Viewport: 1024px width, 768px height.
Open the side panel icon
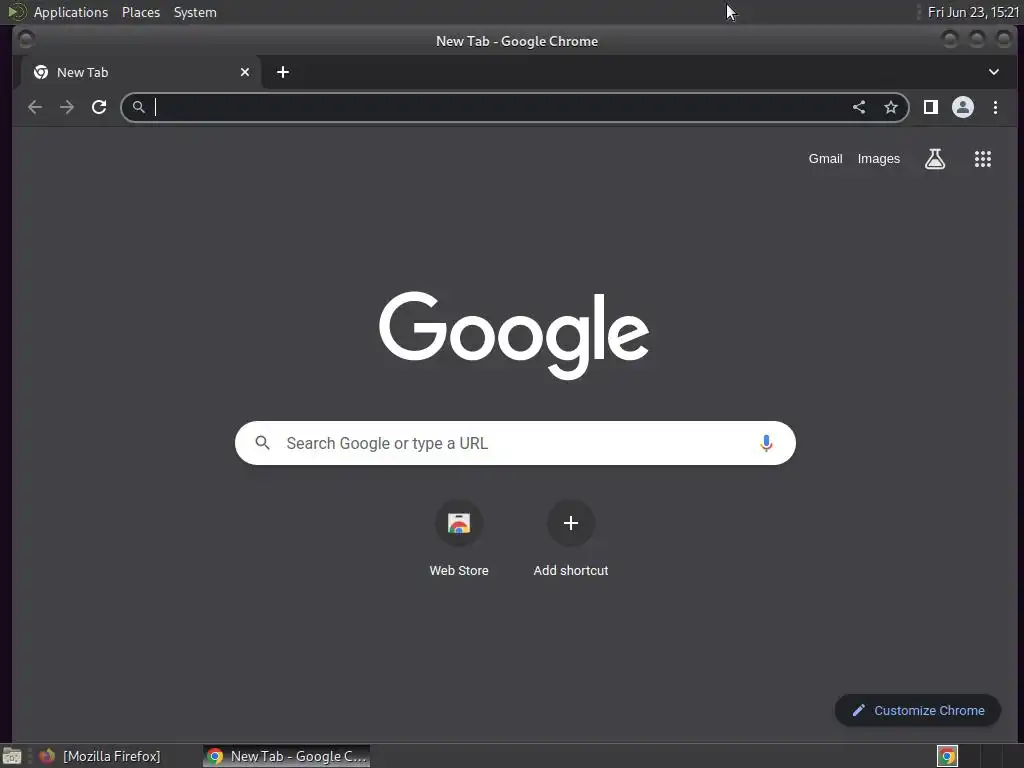coord(931,107)
